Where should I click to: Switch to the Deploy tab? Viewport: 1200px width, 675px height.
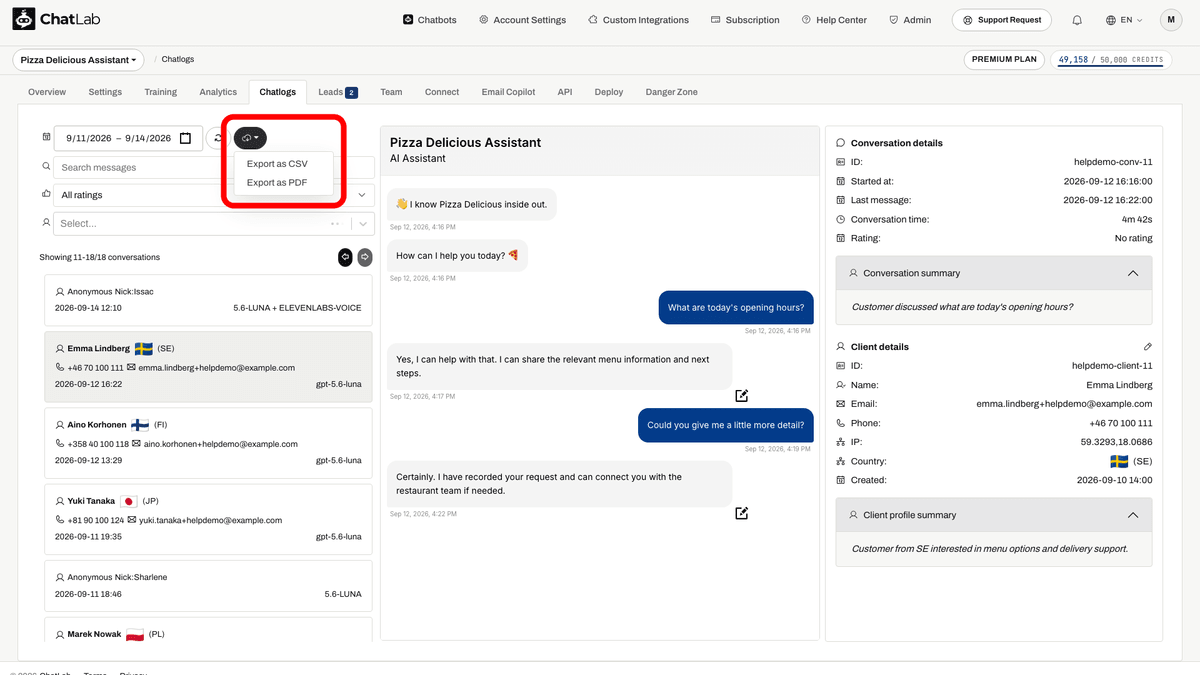pos(609,92)
